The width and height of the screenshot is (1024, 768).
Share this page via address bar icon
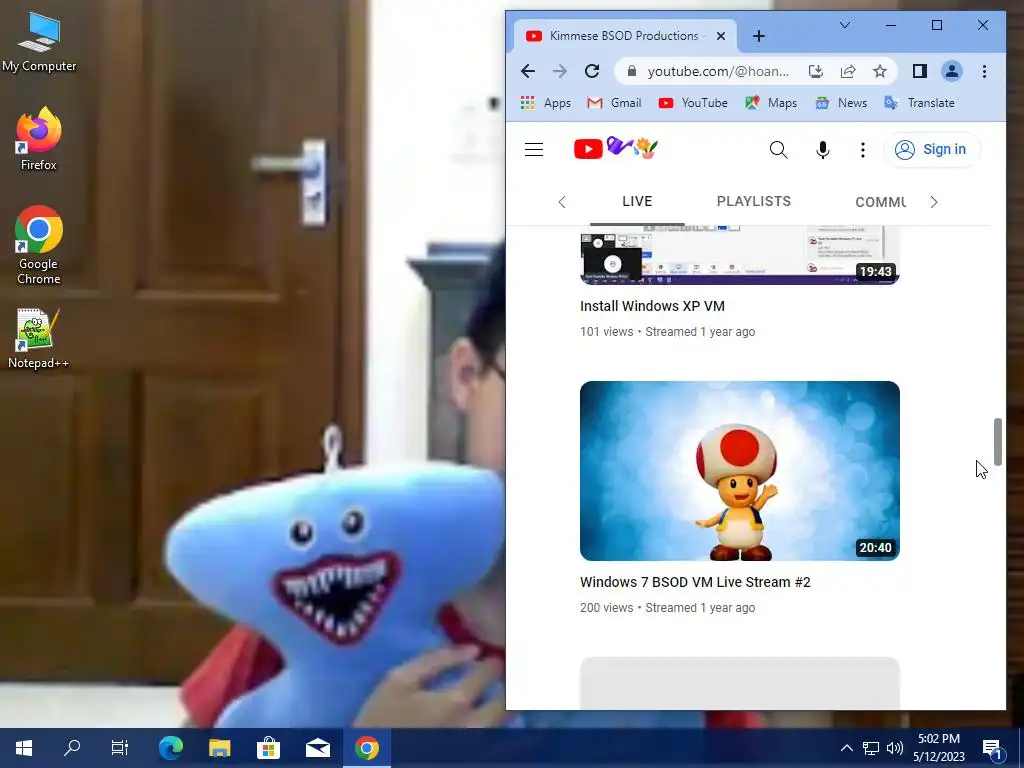click(848, 71)
